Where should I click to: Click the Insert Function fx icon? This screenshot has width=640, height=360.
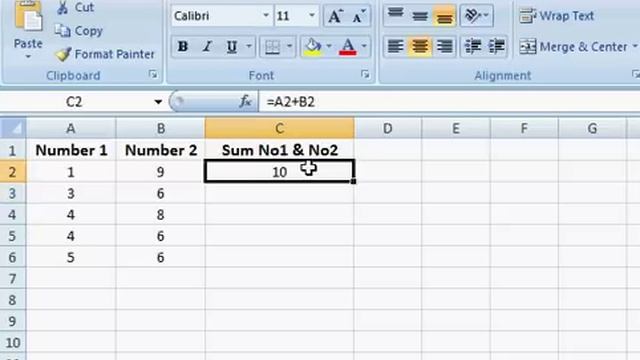[x=245, y=101]
